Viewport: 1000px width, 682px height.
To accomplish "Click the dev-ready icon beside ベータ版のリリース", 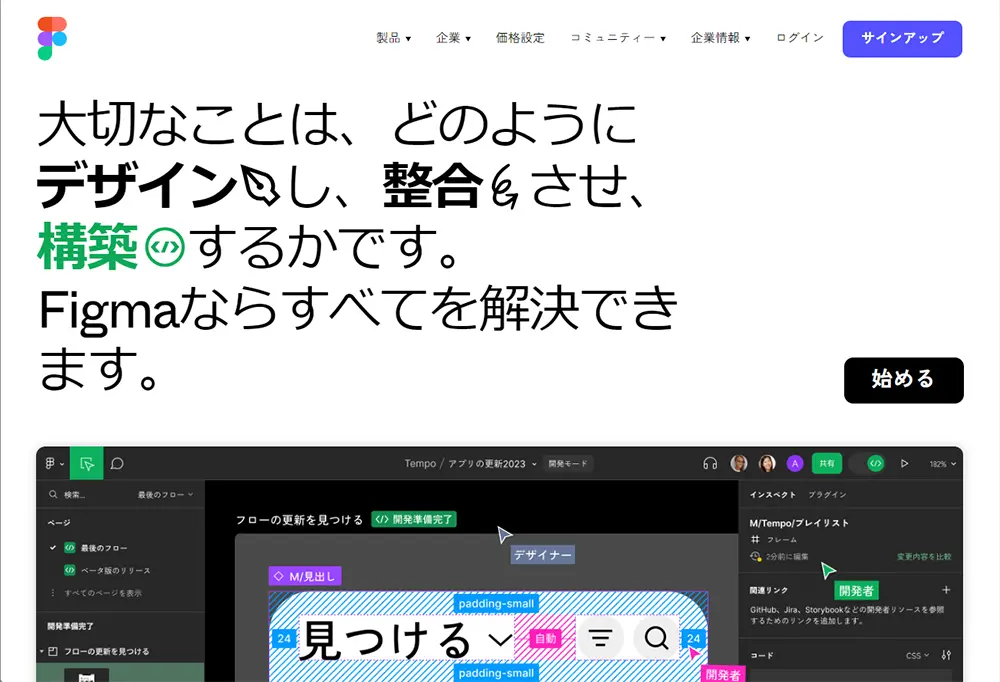I will [70, 570].
